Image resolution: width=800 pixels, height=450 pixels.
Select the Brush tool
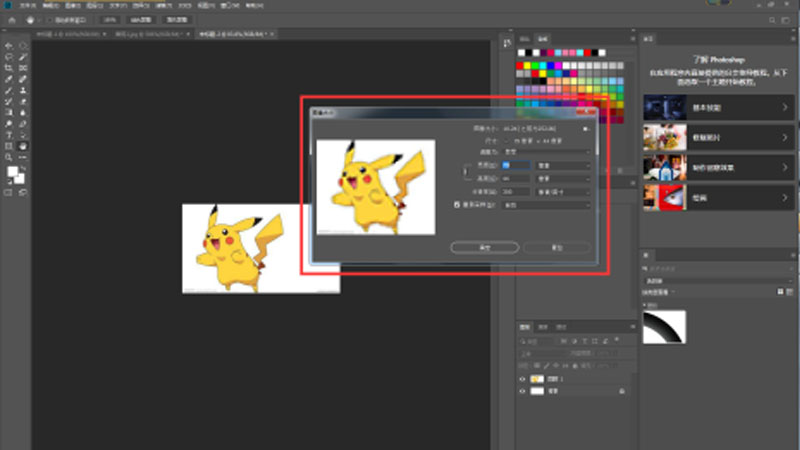pos(9,91)
